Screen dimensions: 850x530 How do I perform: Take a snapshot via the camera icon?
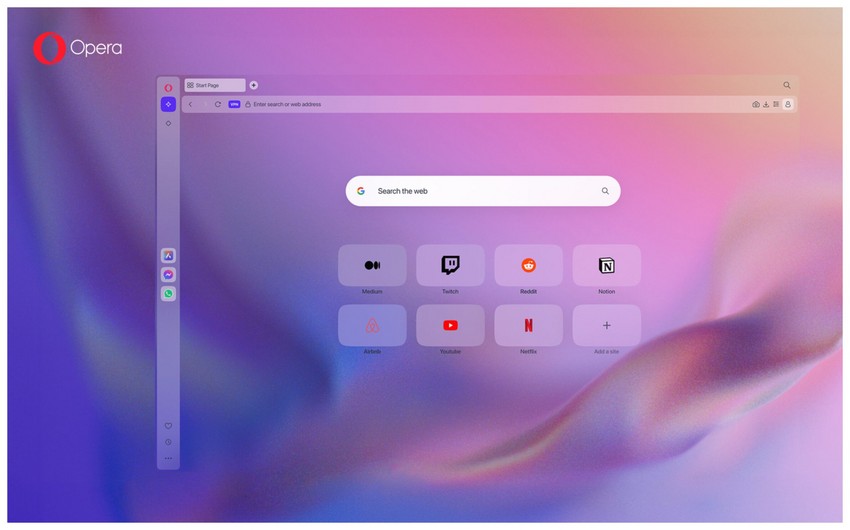click(756, 104)
